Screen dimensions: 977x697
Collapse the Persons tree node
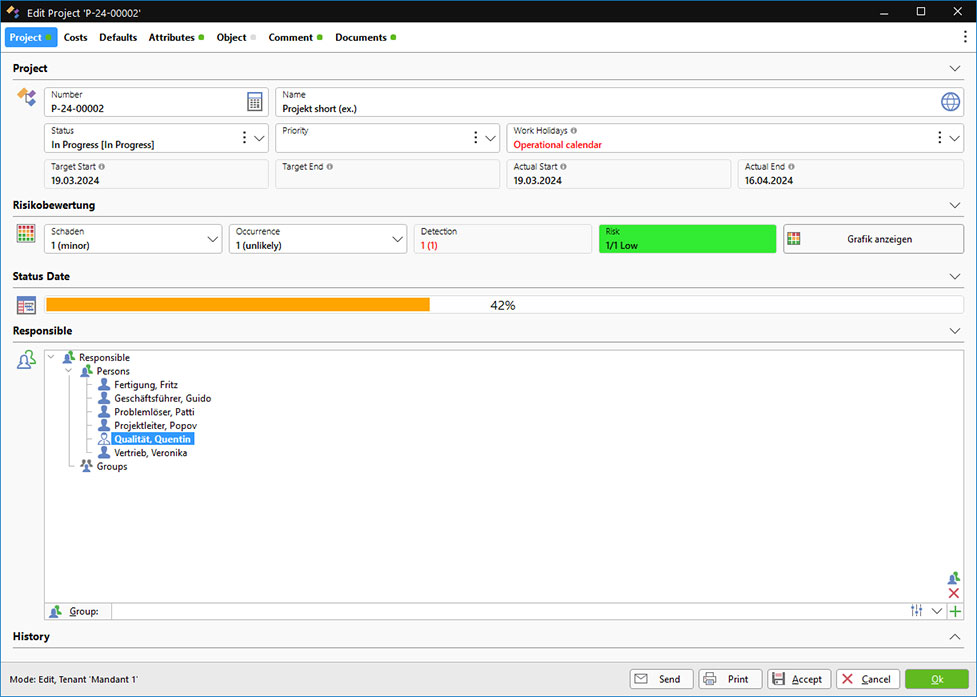pos(69,371)
